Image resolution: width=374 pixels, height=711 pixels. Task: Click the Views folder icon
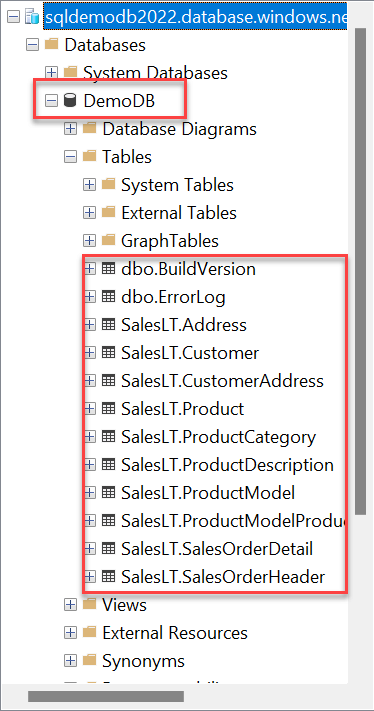(x=89, y=604)
